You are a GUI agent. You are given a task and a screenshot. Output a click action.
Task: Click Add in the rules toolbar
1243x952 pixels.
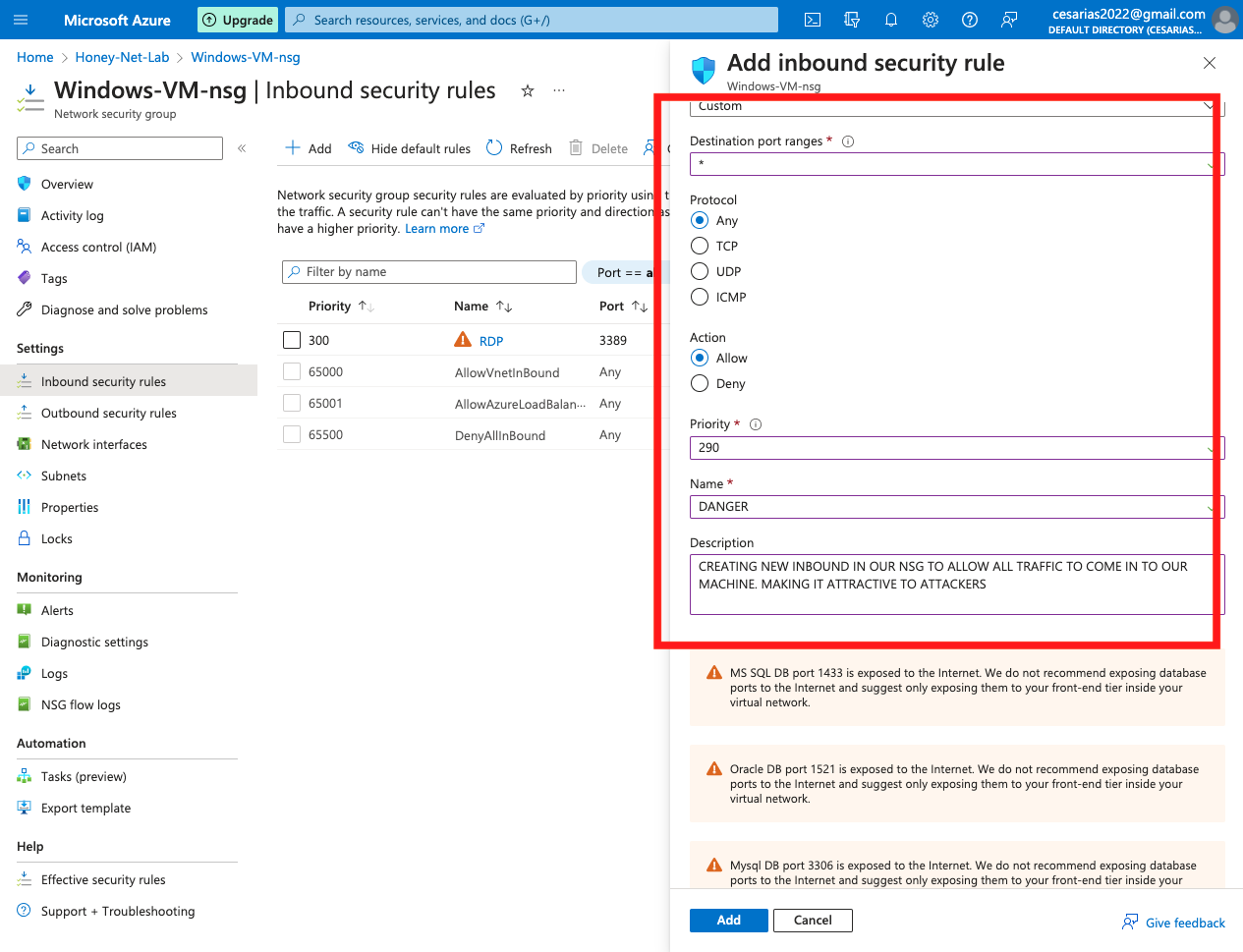[308, 148]
